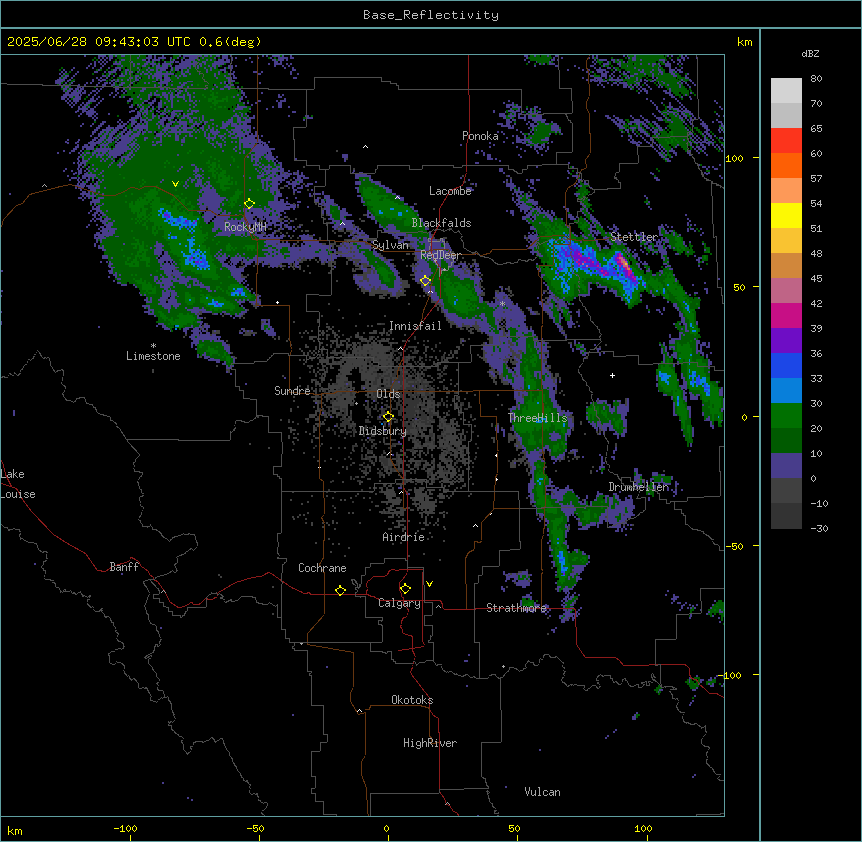Click the Calgary city label
This screenshot has height=842, width=862.
399,603
